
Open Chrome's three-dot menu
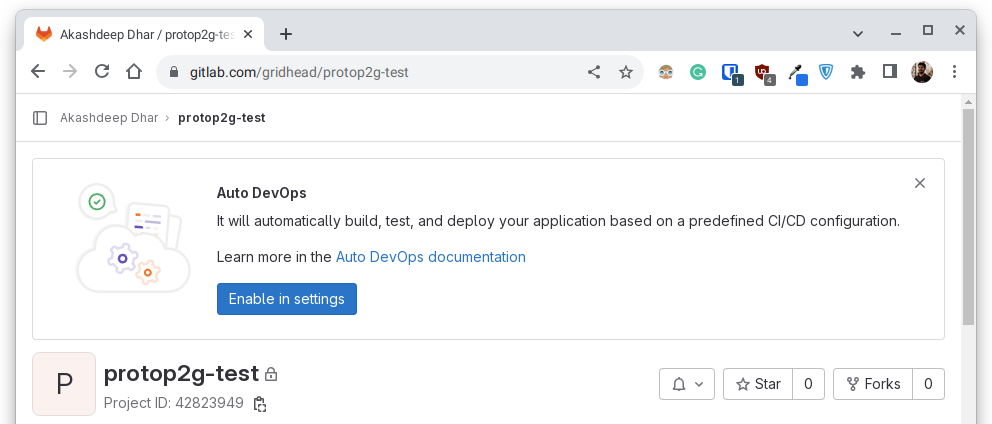click(954, 72)
